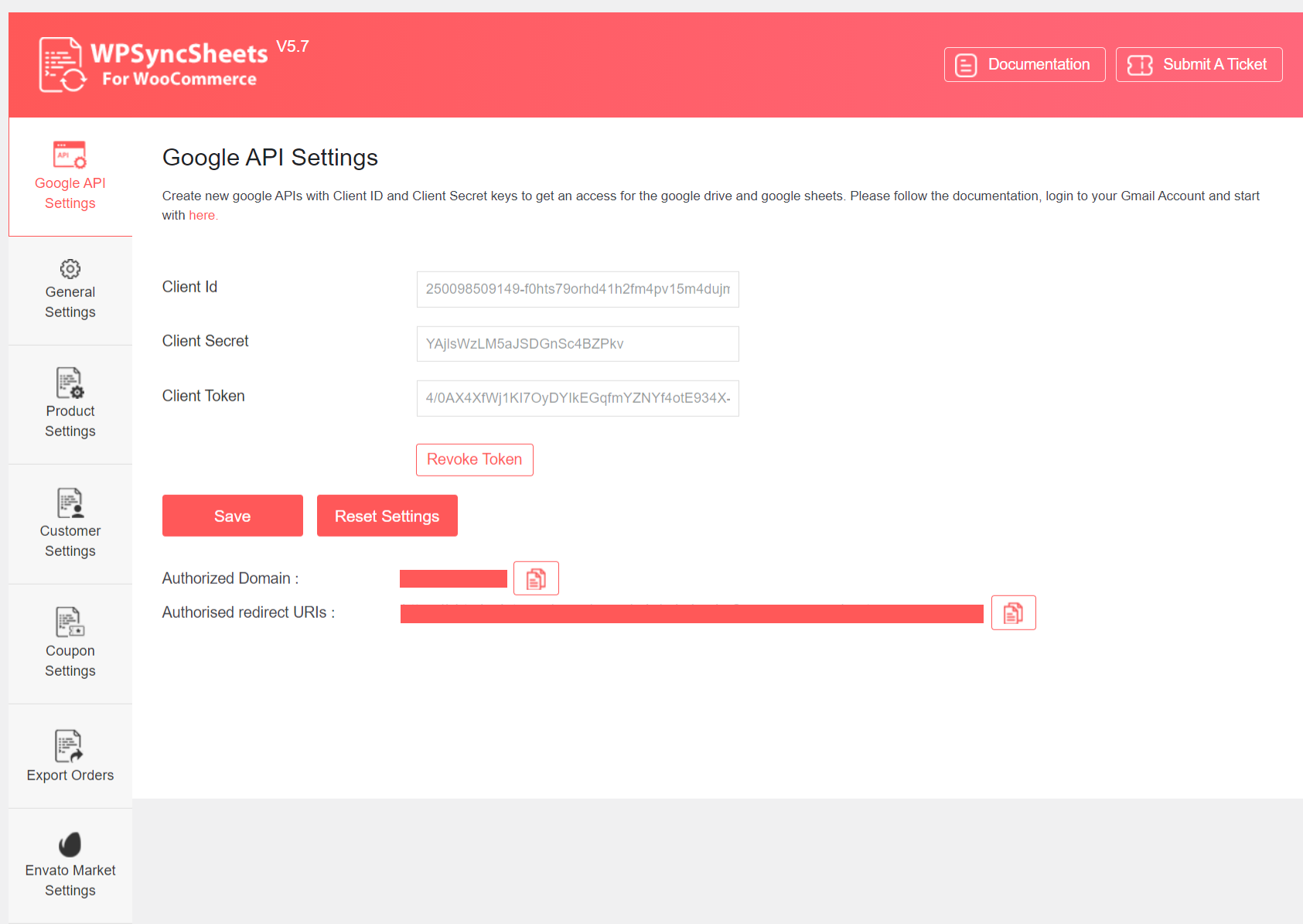Image resolution: width=1303 pixels, height=924 pixels.
Task: Save the Google API settings
Action: click(x=233, y=516)
